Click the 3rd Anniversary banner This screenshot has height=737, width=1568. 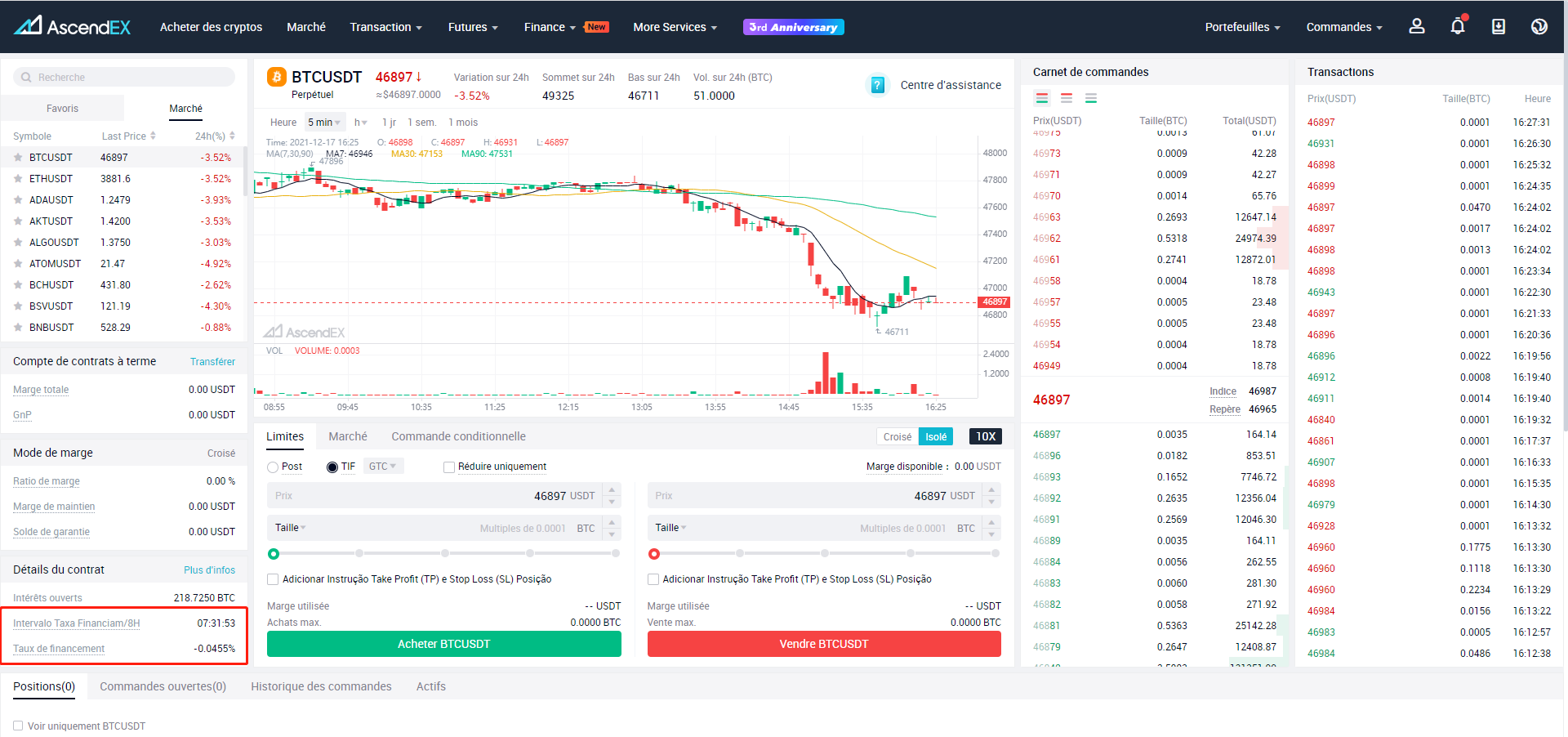793,27
